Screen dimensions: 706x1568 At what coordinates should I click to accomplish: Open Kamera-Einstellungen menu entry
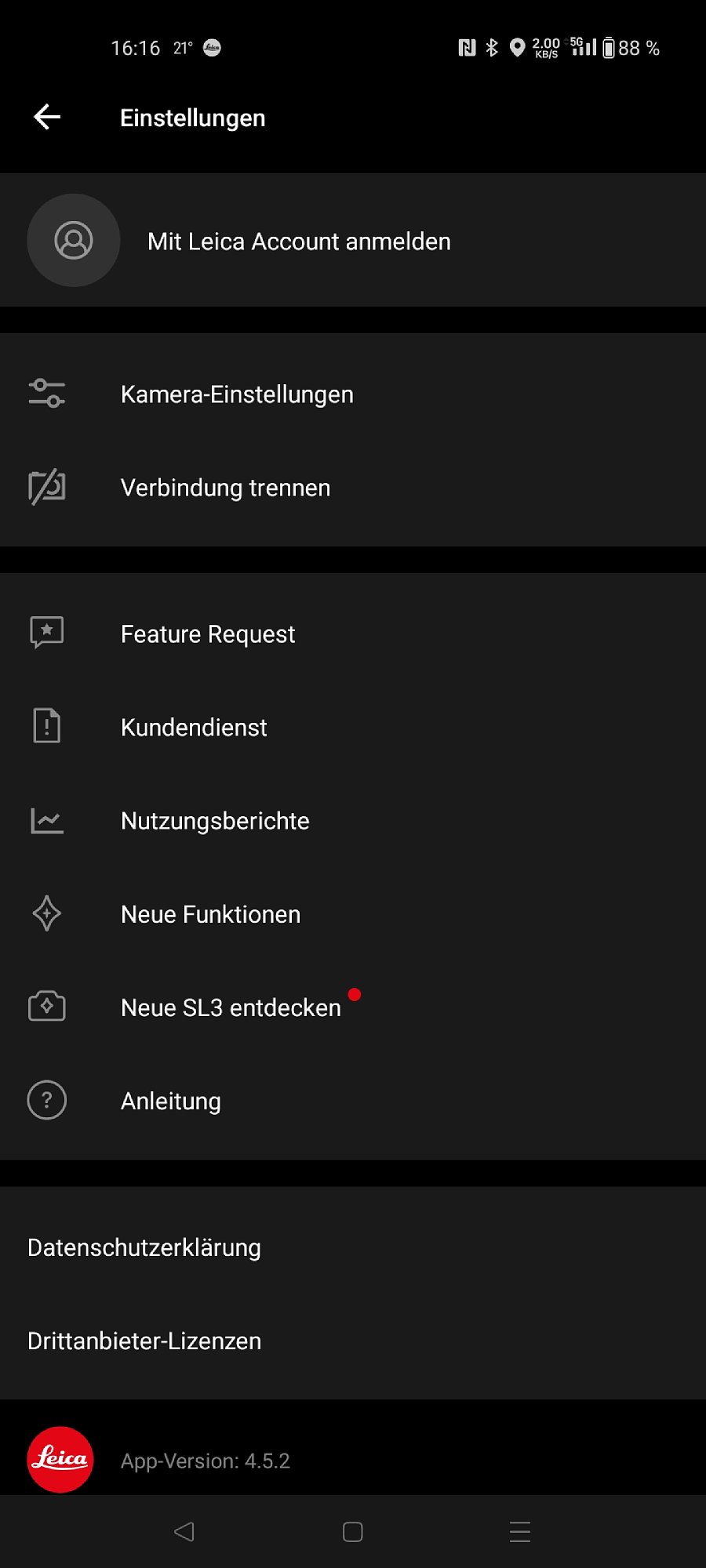point(237,394)
